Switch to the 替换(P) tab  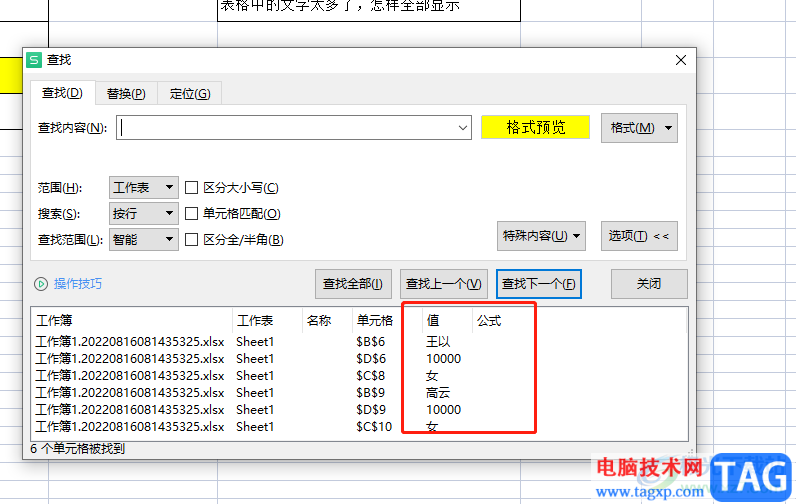click(x=126, y=94)
